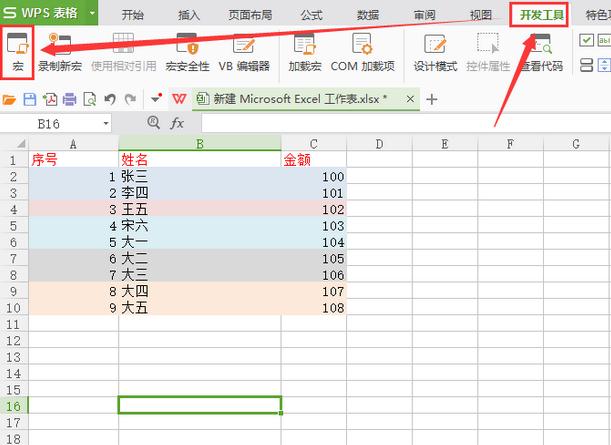
Task: Switch to the 开发工具 ribbon tab
Action: click(x=541, y=15)
